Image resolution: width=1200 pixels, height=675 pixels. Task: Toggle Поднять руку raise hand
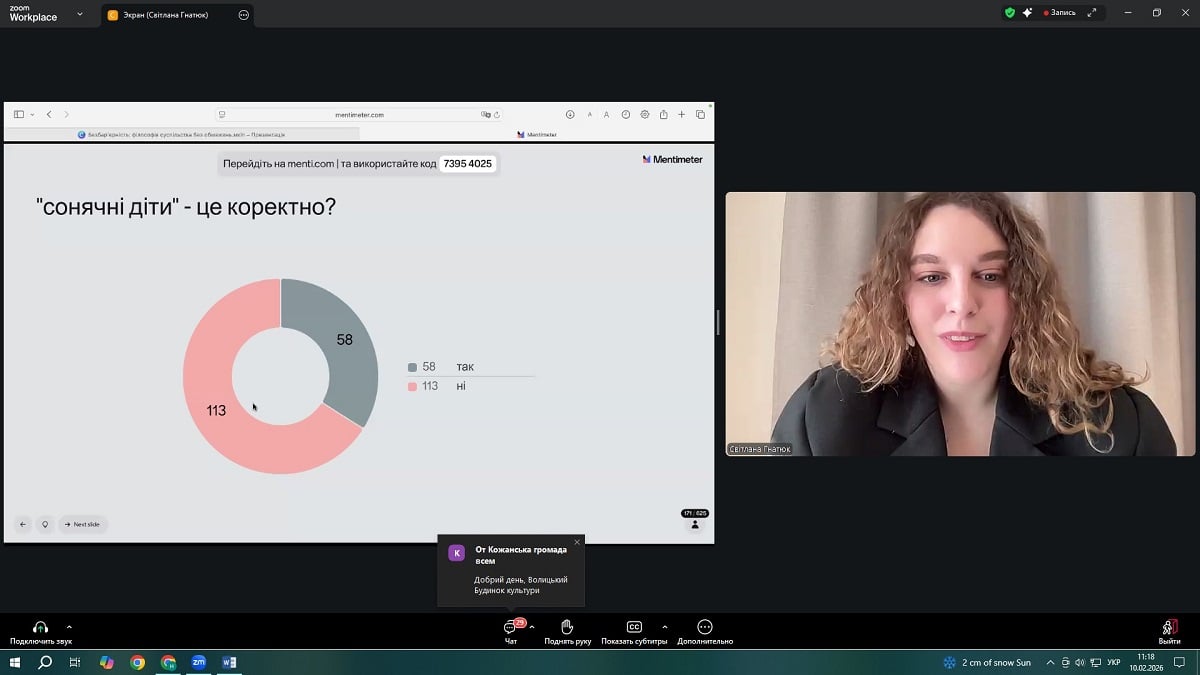point(567,627)
